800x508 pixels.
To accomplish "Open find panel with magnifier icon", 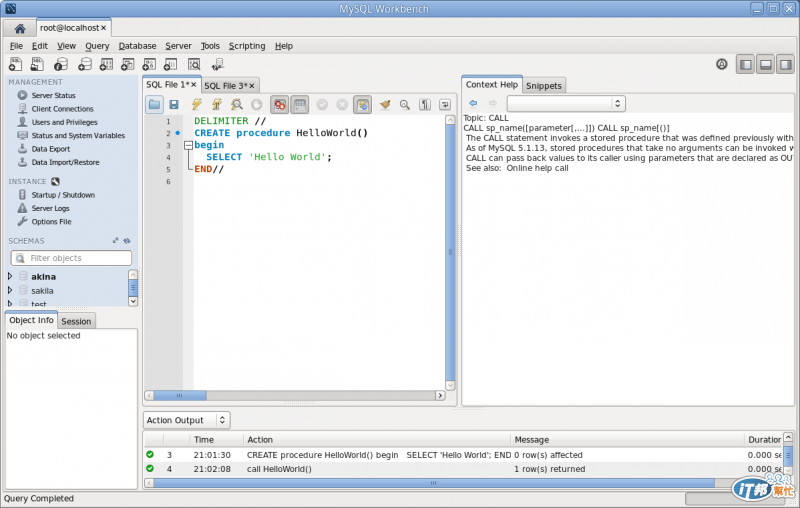I will tap(405, 105).
